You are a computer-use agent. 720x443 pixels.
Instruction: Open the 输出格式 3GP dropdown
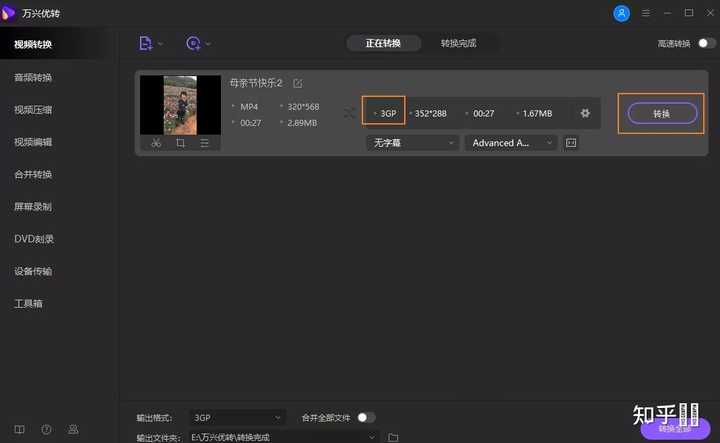(237, 418)
